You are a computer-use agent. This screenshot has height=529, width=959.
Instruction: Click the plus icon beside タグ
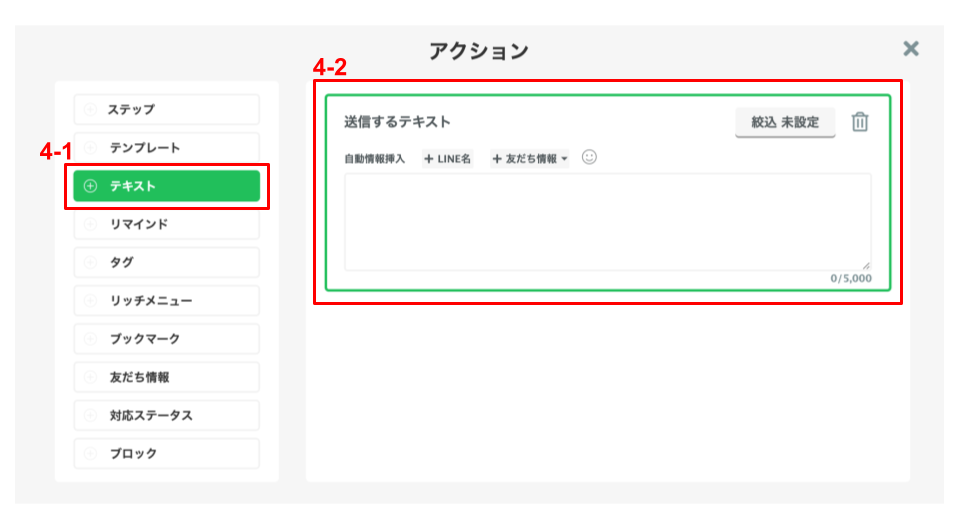[x=91, y=262]
